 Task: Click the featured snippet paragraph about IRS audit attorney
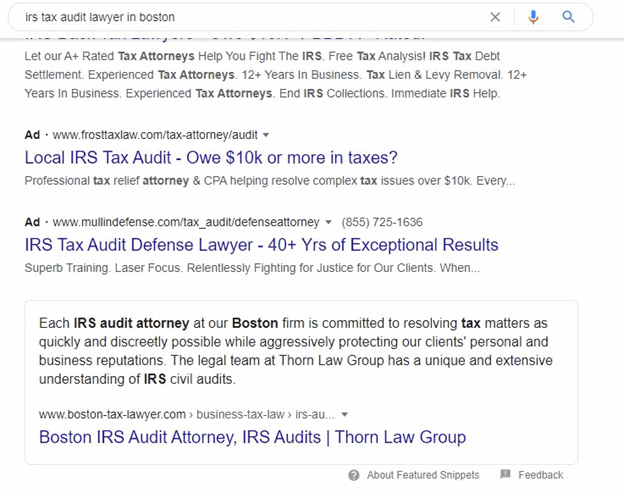pyautogui.click(x=296, y=351)
